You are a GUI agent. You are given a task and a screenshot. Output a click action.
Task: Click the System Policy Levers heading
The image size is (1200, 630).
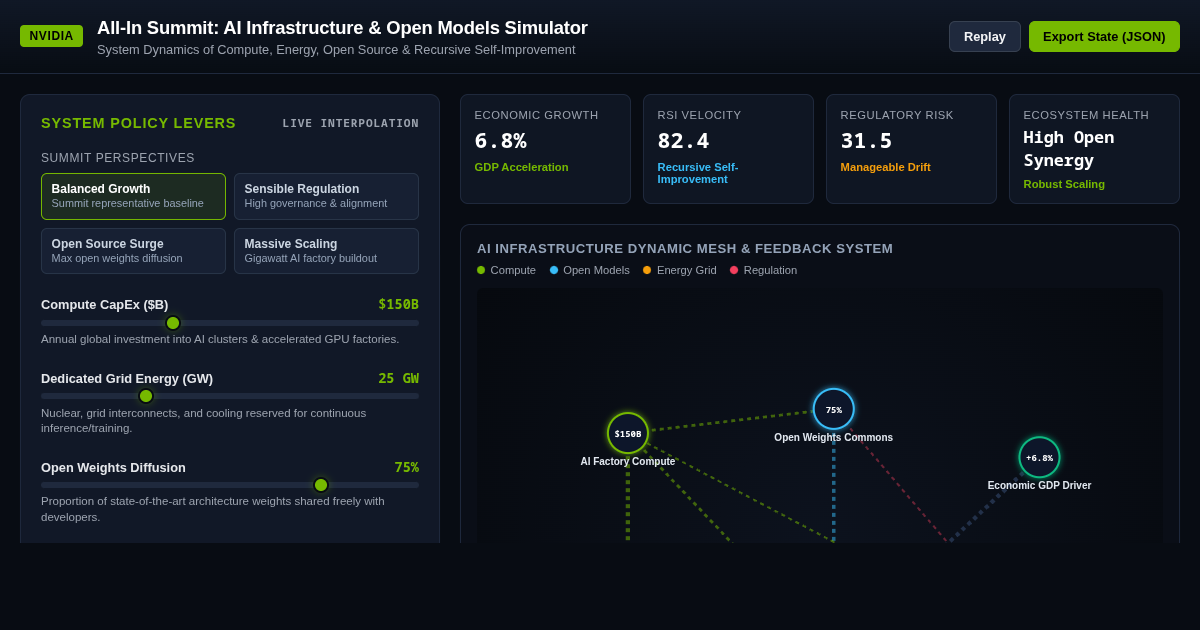138,123
